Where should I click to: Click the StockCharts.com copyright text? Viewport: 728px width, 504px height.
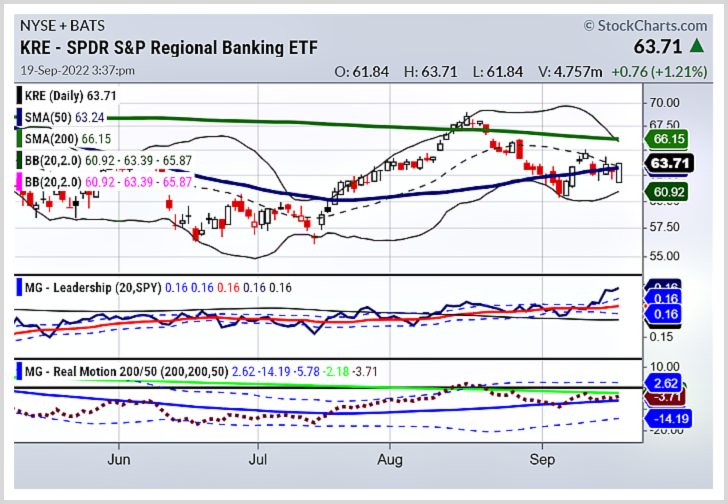click(645, 26)
